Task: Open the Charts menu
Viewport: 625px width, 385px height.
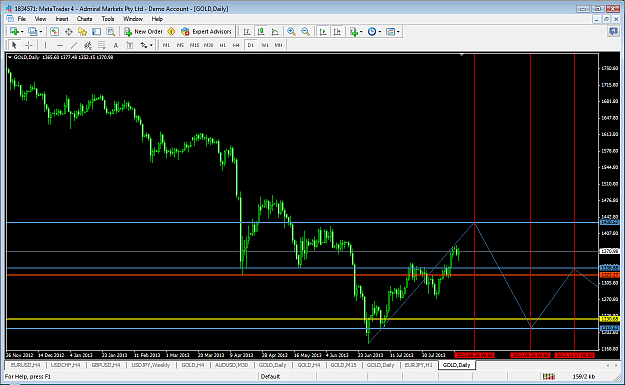Action: (84, 19)
